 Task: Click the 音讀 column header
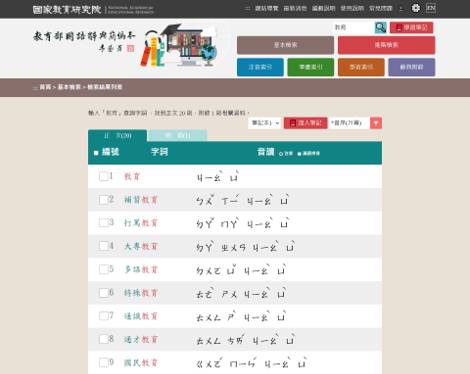[266, 152]
